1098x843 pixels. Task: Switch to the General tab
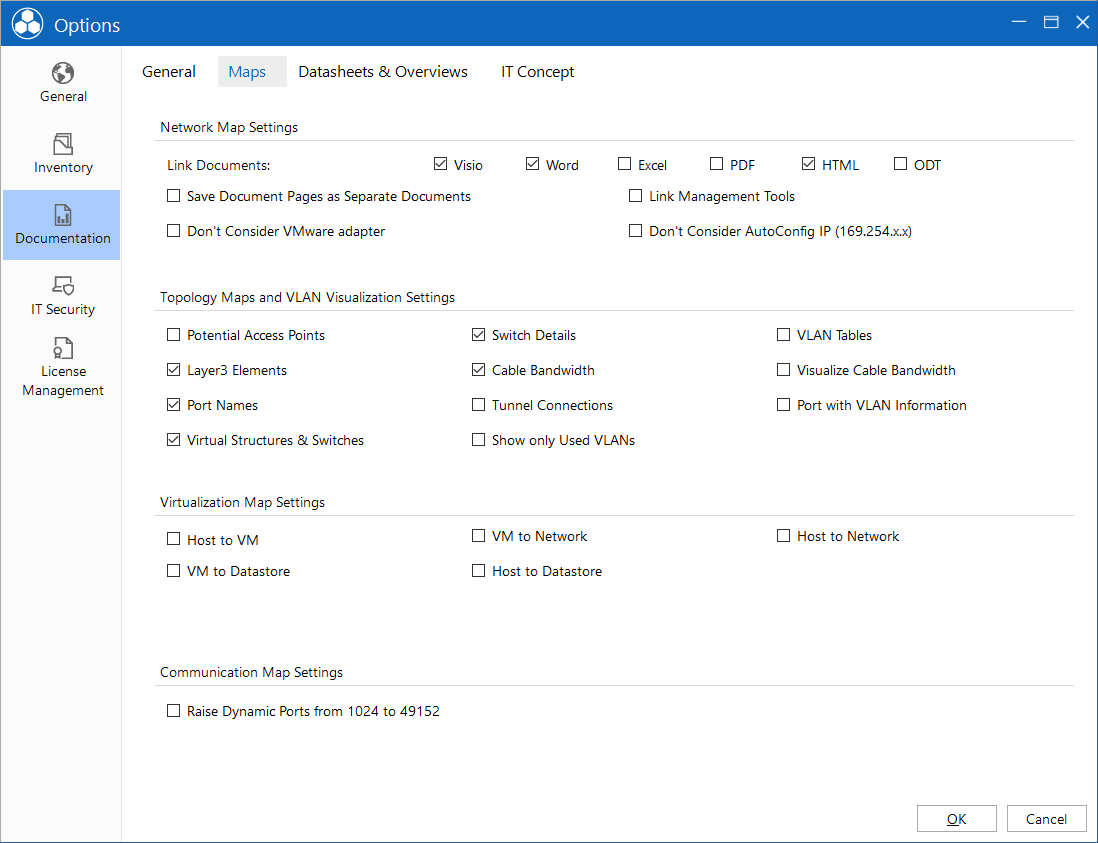(169, 71)
